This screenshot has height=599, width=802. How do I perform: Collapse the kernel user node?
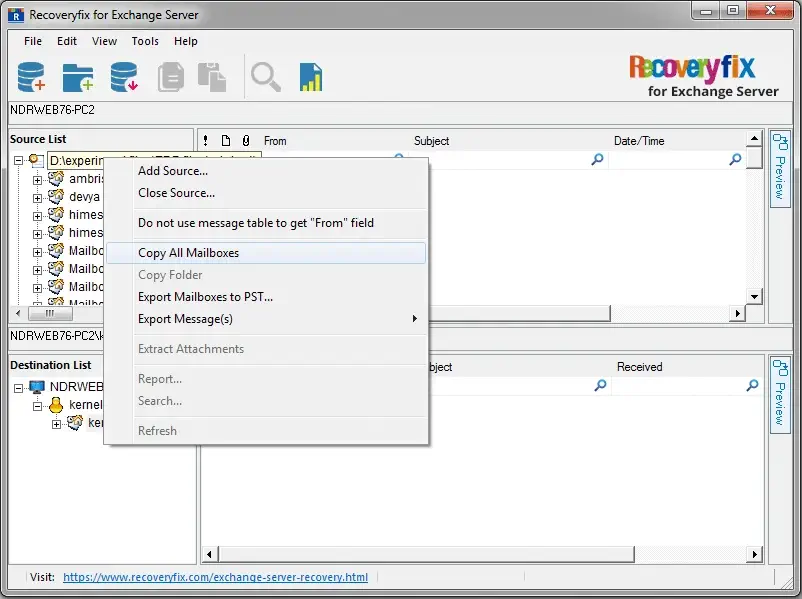pyautogui.click(x=37, y=406)
